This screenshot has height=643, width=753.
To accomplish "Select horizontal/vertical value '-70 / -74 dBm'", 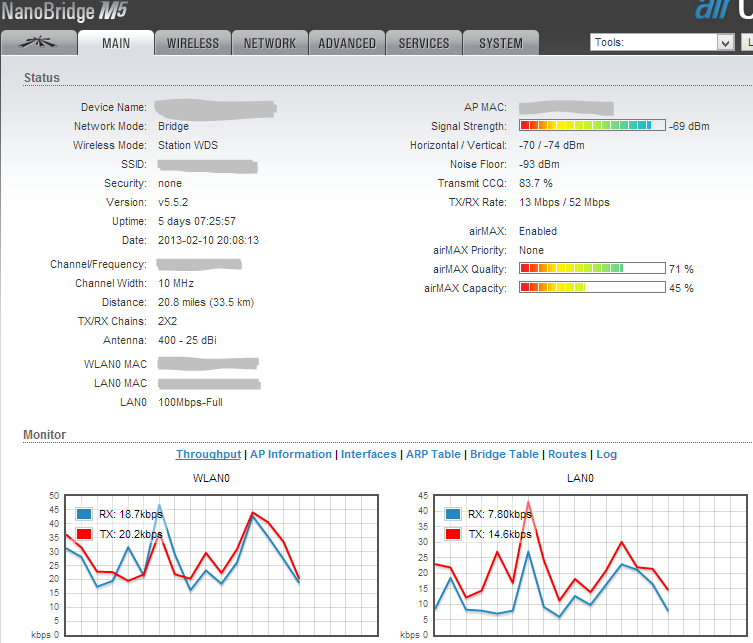I will [x=552, y=145].
